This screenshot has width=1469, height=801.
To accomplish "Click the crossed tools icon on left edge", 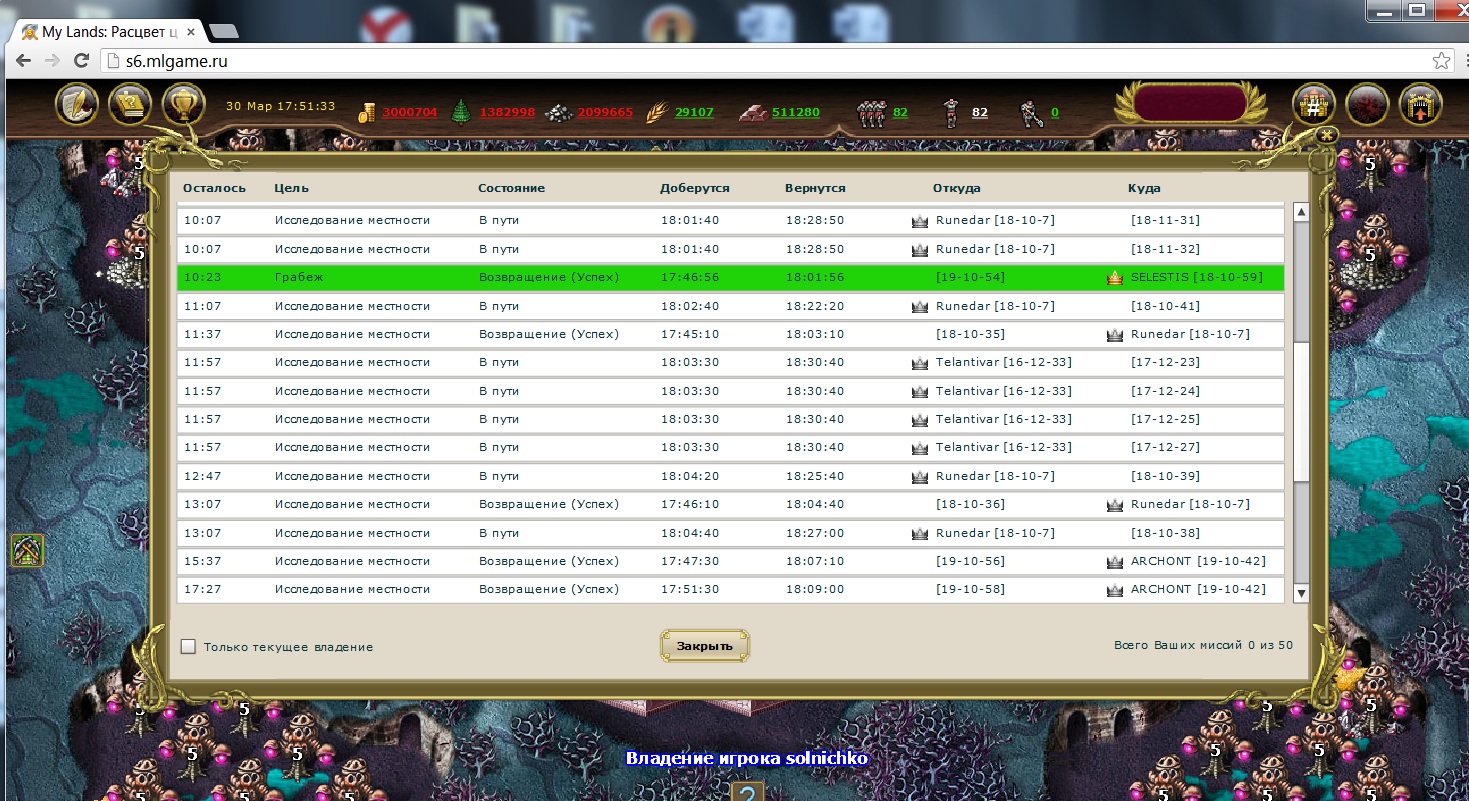I will 27,550.
